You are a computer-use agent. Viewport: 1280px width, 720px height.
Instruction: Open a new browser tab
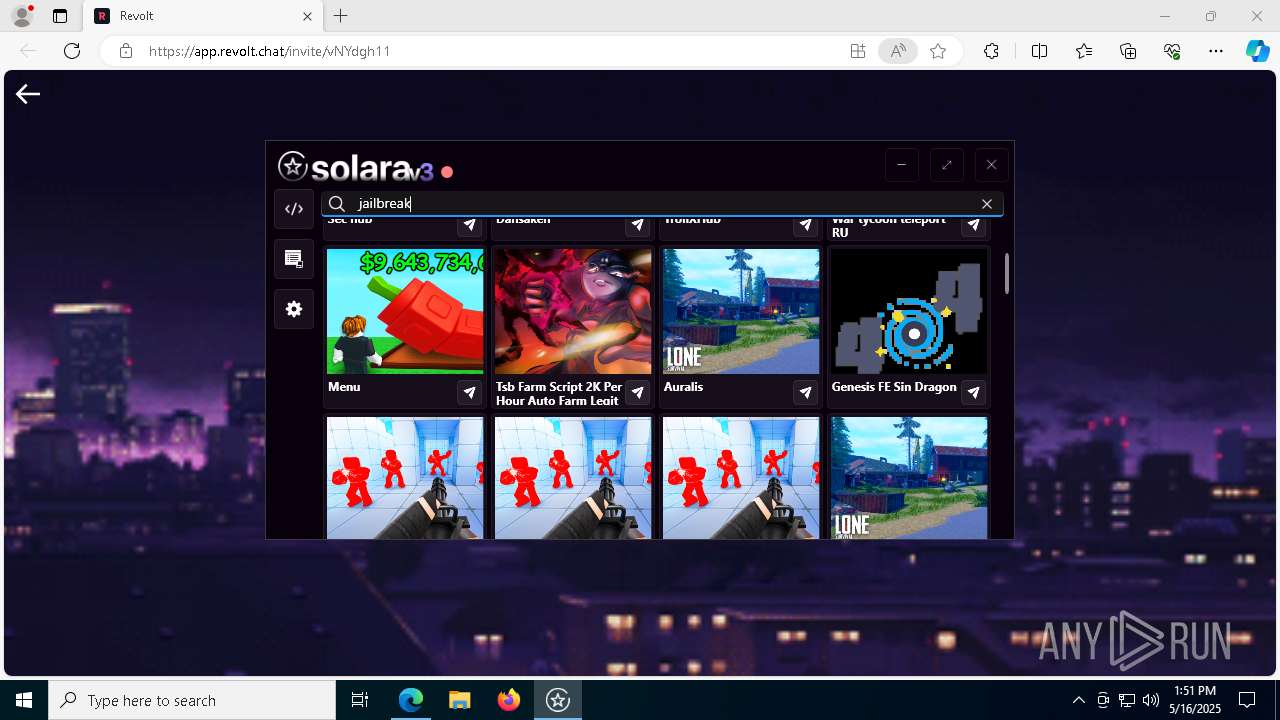coord(341,16)
